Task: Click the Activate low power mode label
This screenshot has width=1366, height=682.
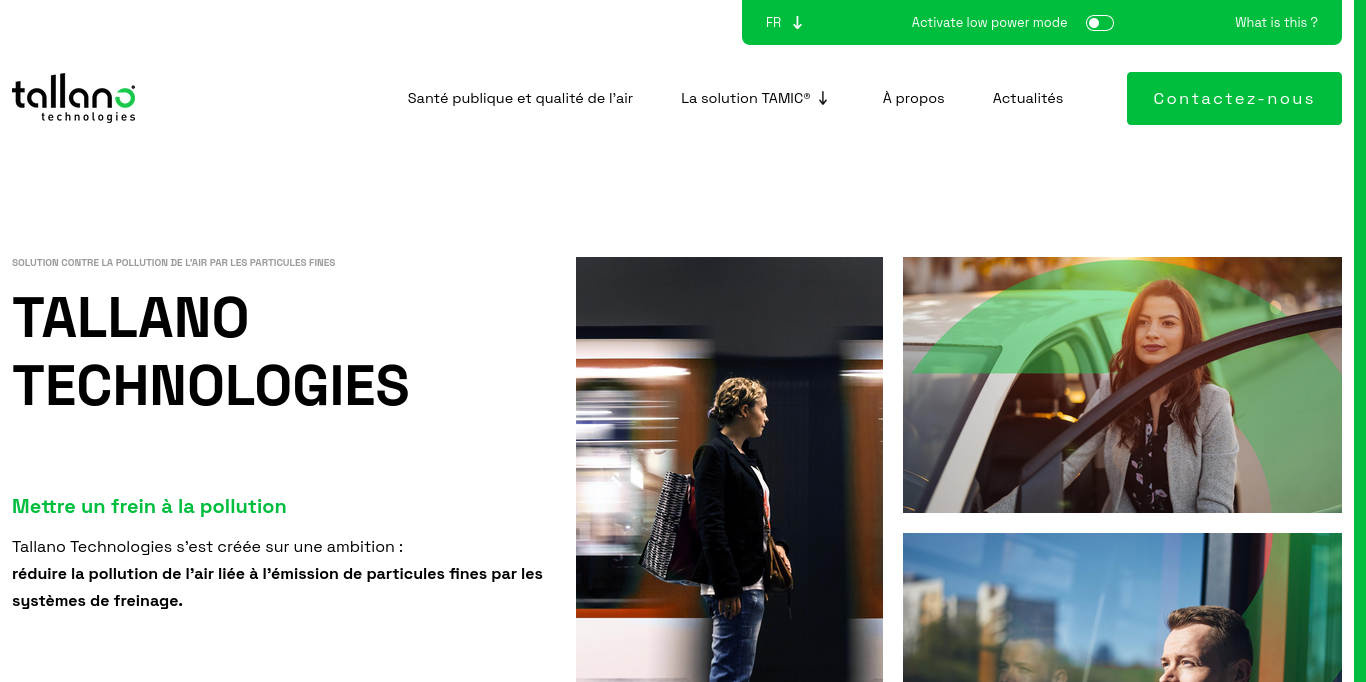Action: 989,23
